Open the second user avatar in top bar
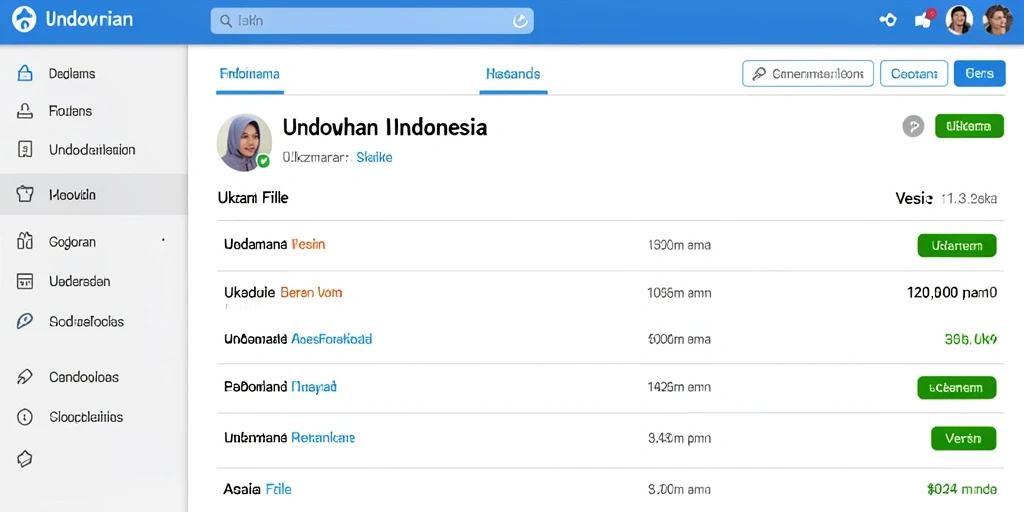Screen dimensions: 1024x512 click(x=997, y=20)
